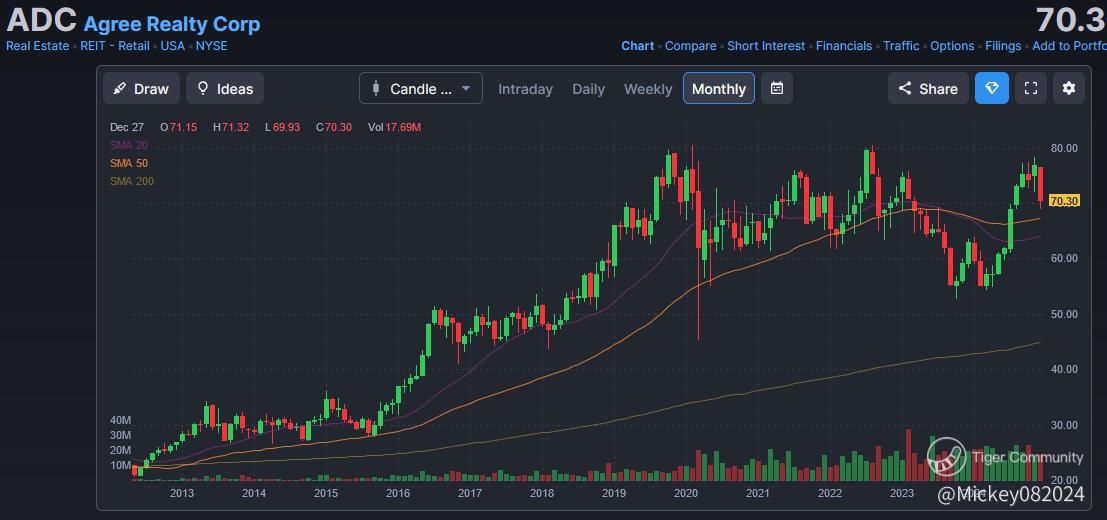Select the Monthly timeframe
Viewport: 1107px width, 520px height.
point(719,89)
